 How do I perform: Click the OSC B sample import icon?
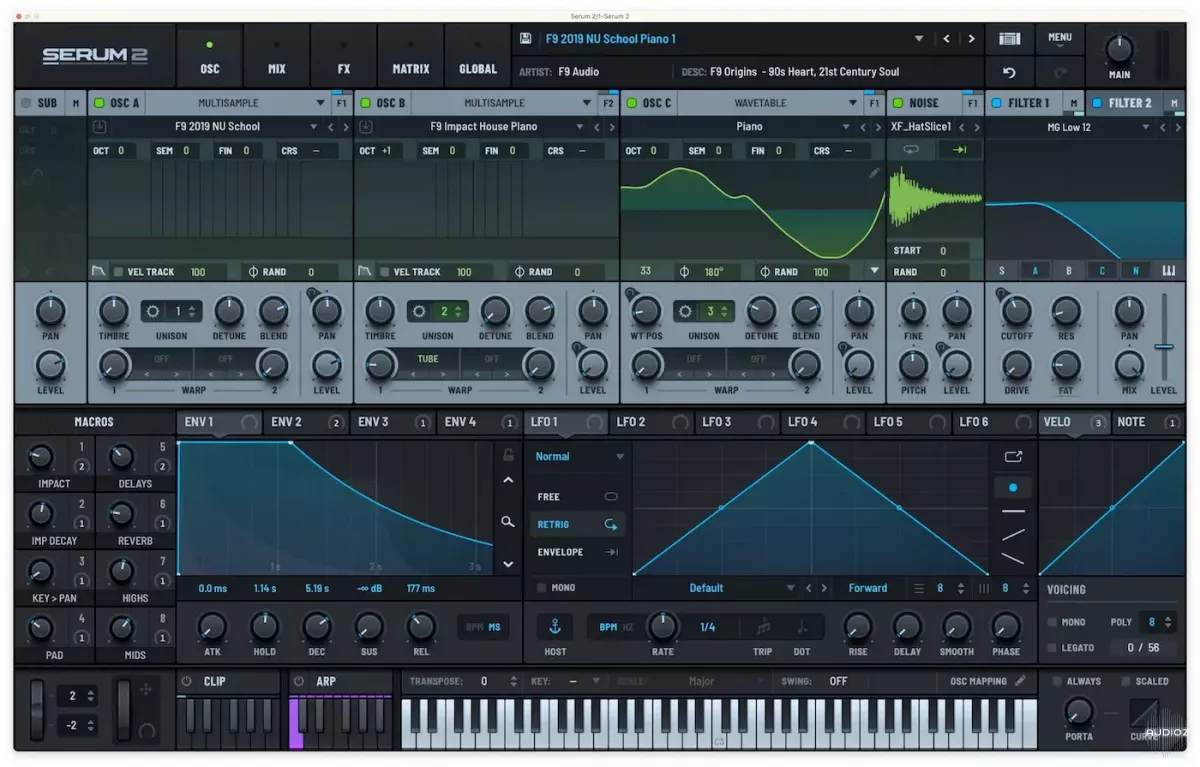click(366, 127)
